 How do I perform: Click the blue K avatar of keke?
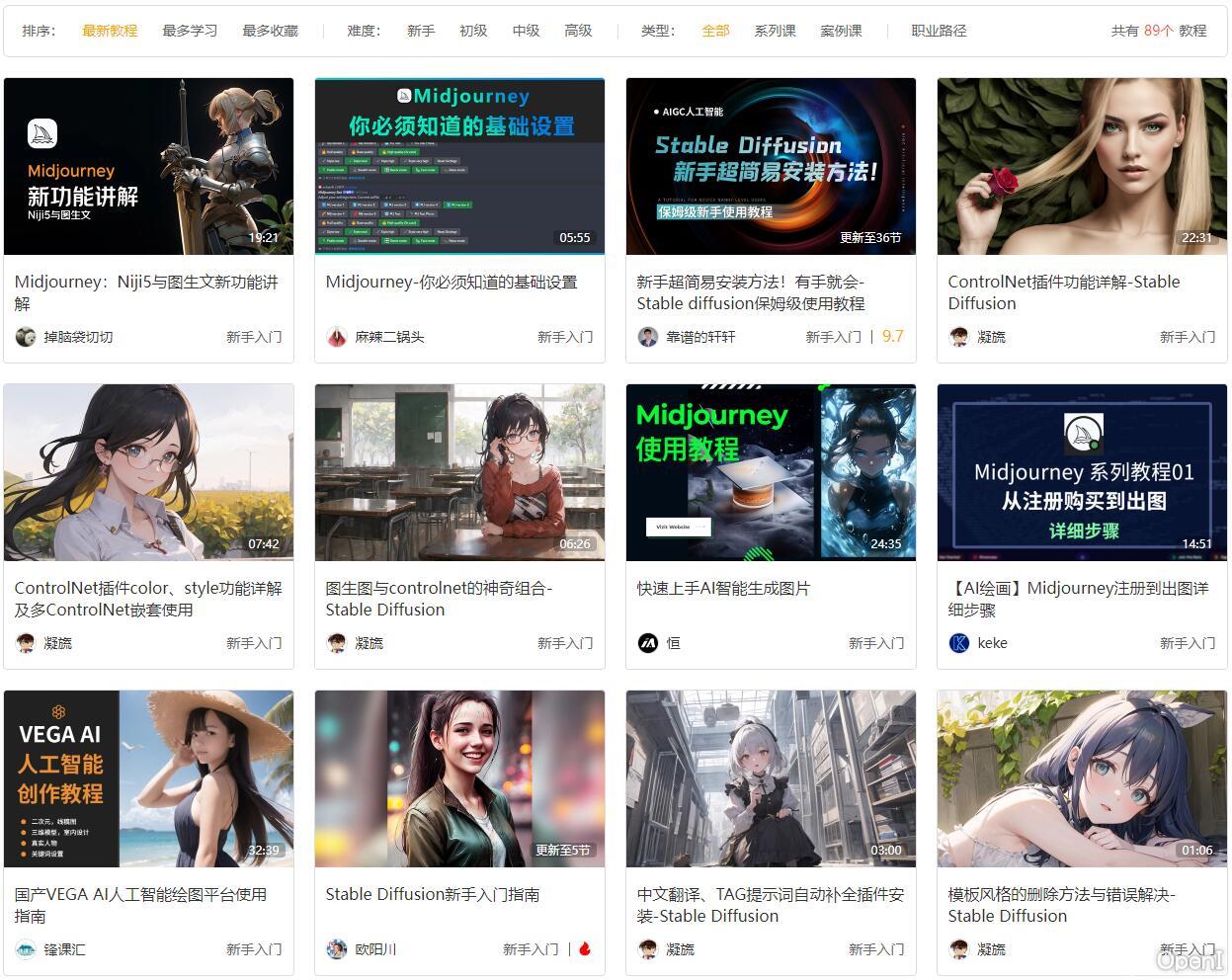click(x=959, y=643)
